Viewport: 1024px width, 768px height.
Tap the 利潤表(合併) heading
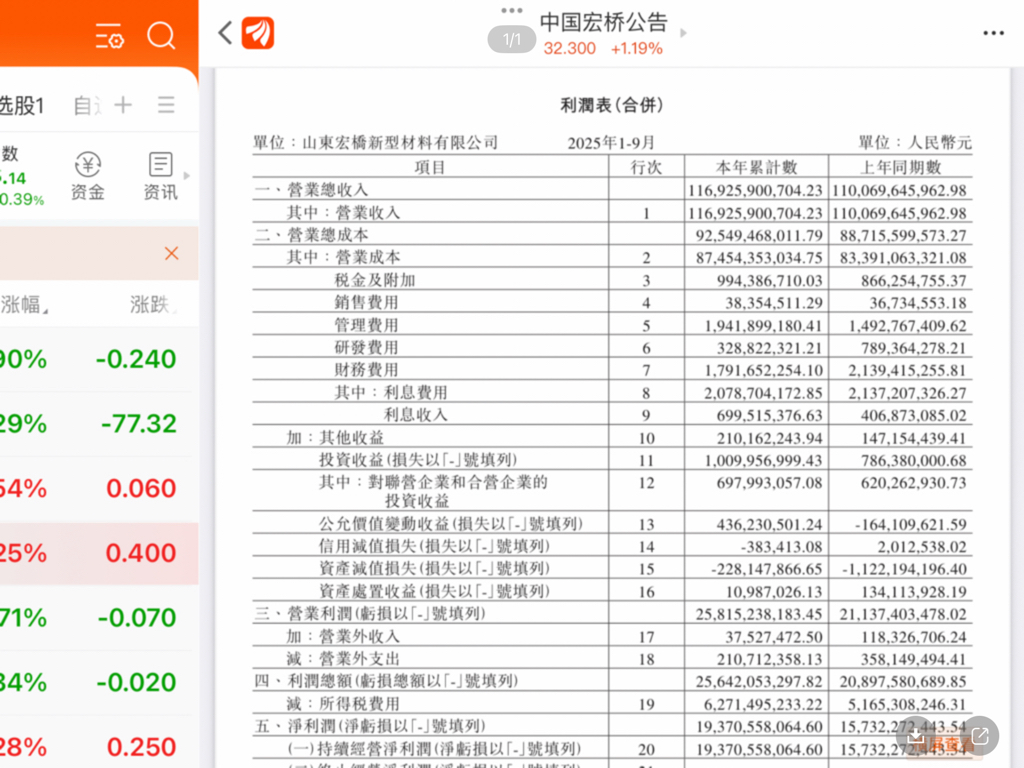point(612,105)
